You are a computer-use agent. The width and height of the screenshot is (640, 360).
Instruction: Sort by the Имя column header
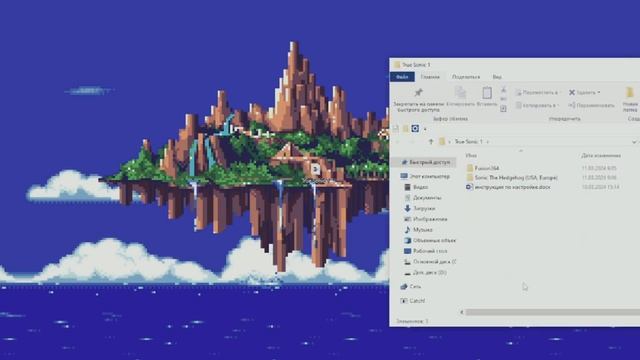471,156
